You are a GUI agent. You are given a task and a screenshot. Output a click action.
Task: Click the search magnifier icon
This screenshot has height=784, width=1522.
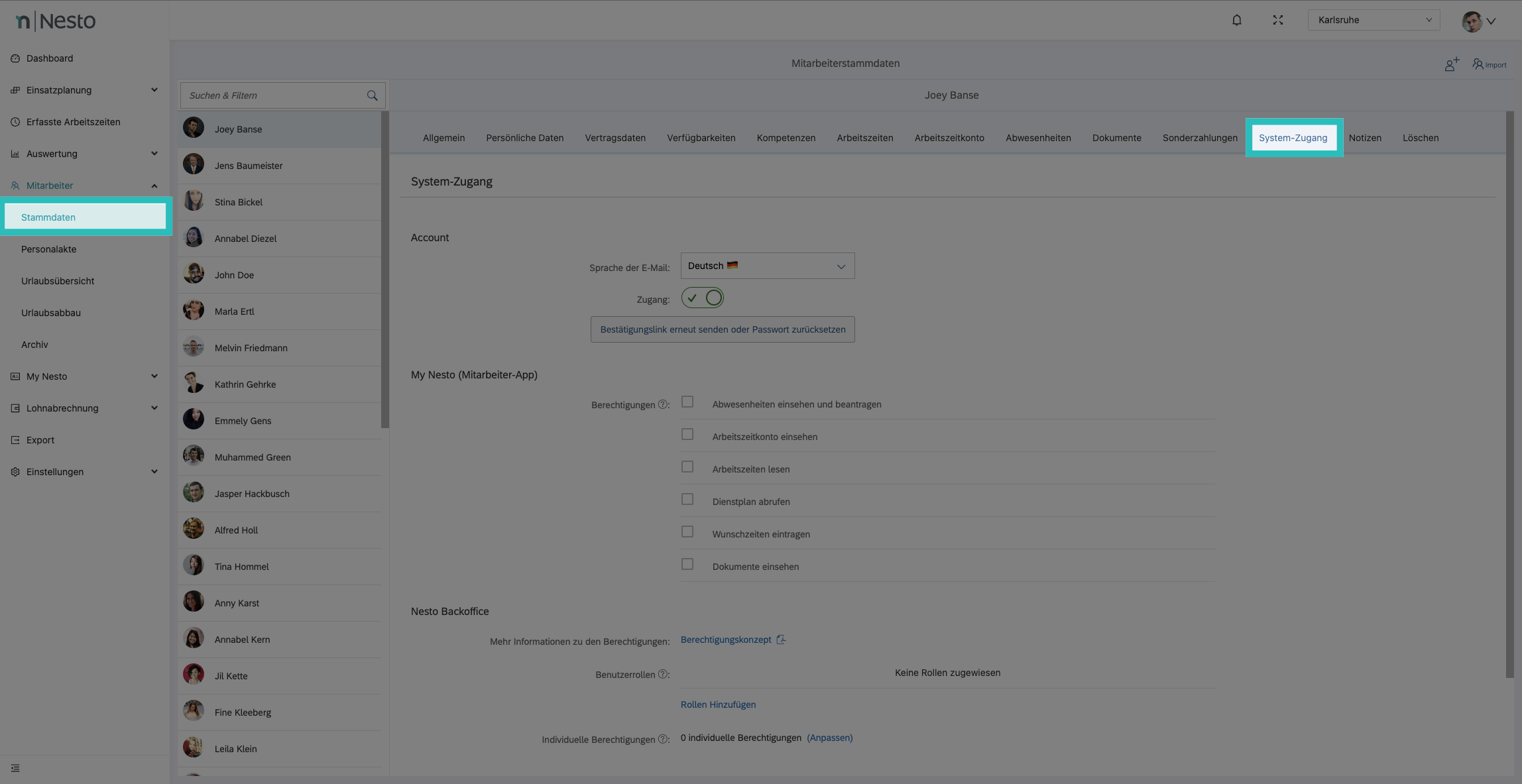click(x=372, y=95)
